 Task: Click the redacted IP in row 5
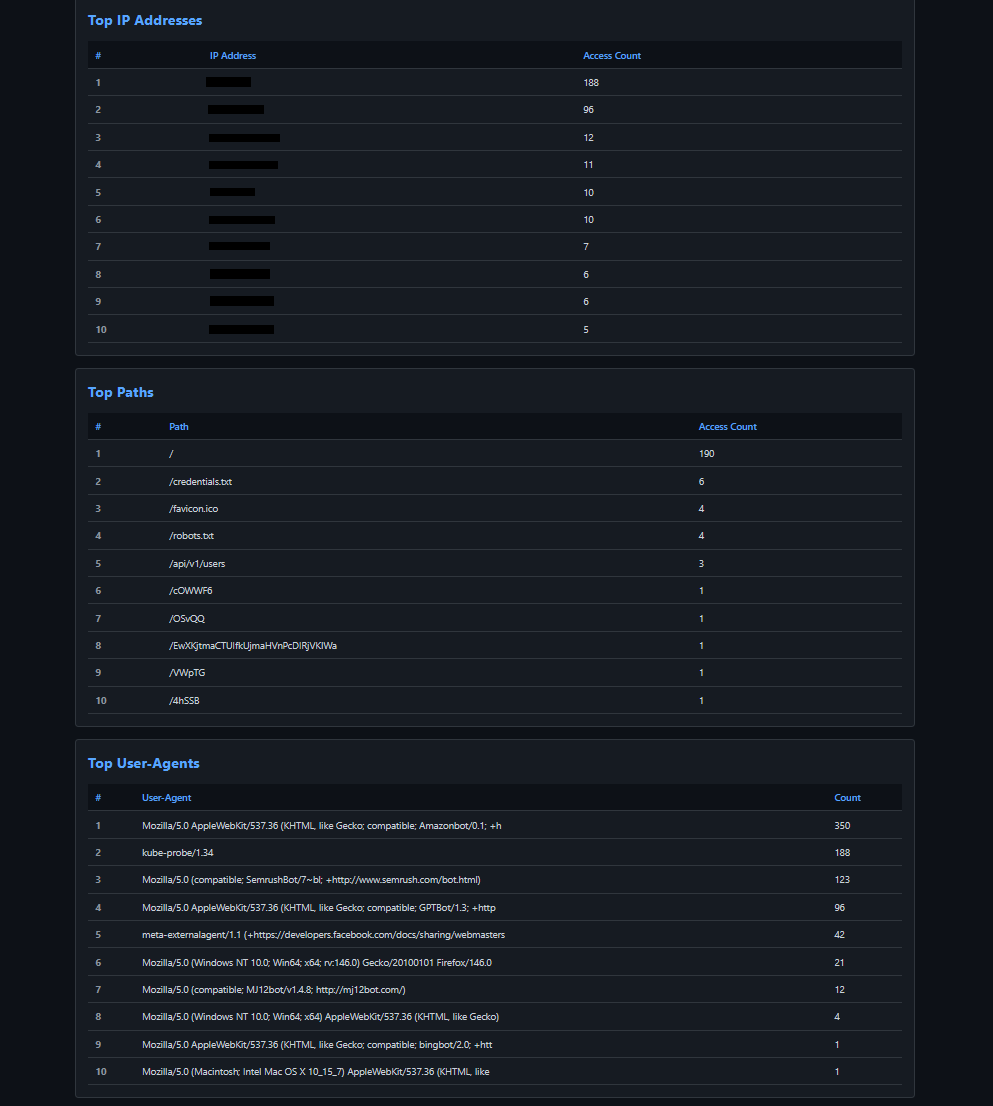click(x=232, y=192)
